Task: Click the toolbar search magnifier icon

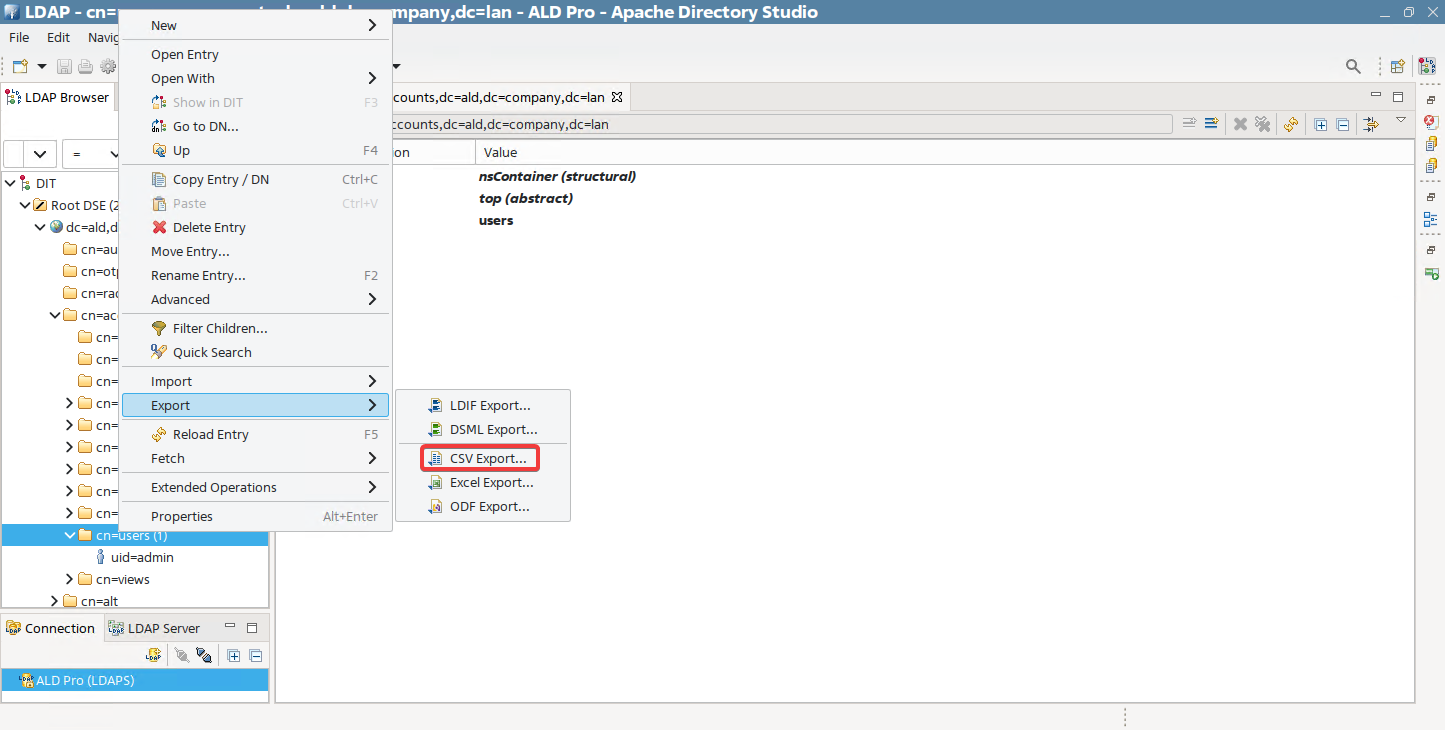Action: 1353,66
